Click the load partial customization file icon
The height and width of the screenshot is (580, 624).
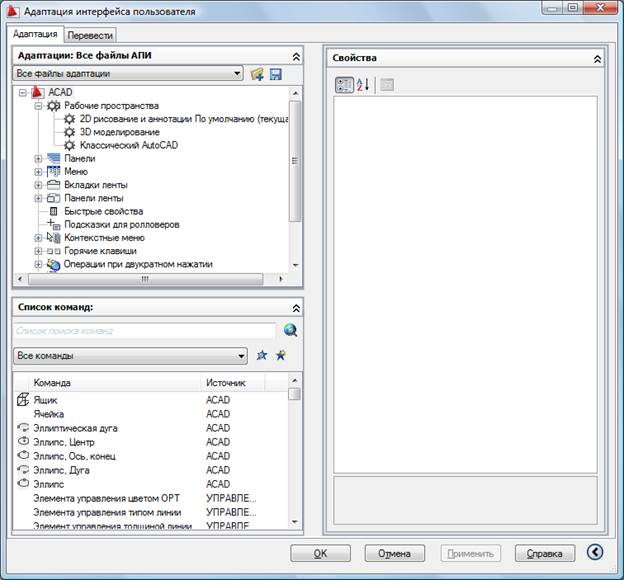coord(257,74)
